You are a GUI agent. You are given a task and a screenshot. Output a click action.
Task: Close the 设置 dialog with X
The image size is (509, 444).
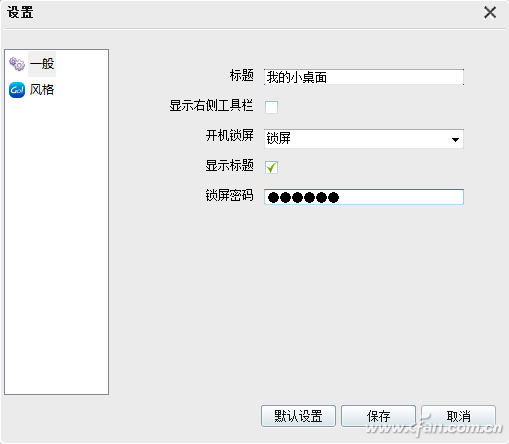tap(490, 13)
